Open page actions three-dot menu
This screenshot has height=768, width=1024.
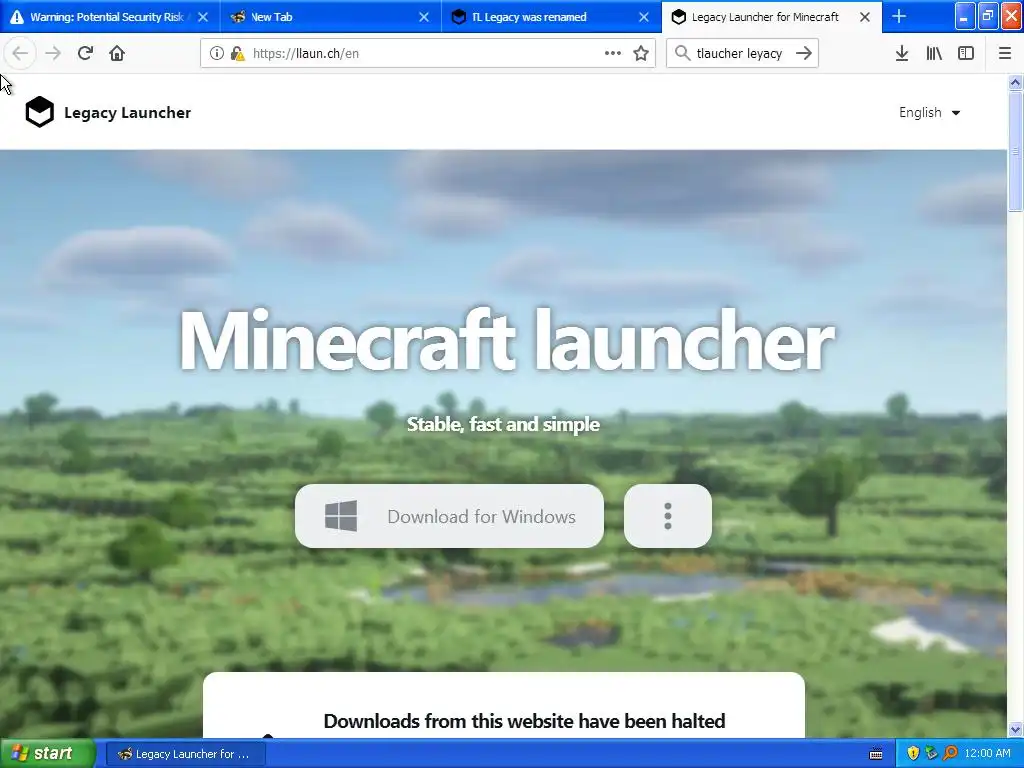tap(613, 54)
